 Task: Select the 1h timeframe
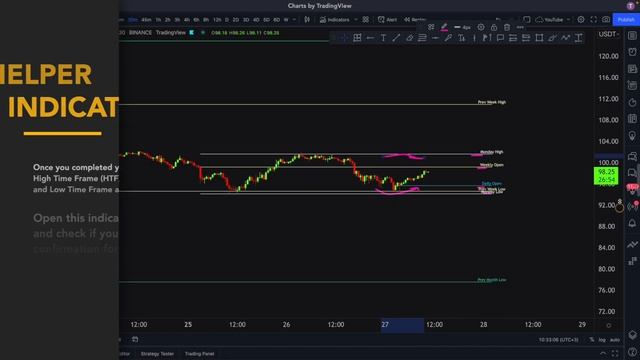(158, 20)
